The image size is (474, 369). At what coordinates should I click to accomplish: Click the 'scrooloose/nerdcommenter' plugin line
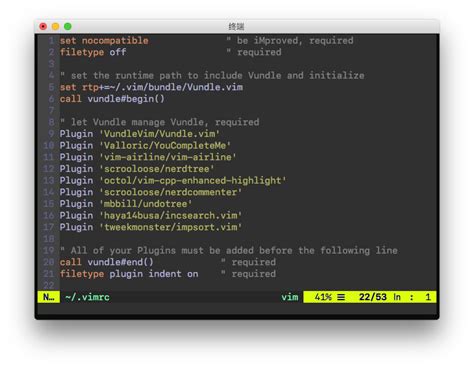151,192
